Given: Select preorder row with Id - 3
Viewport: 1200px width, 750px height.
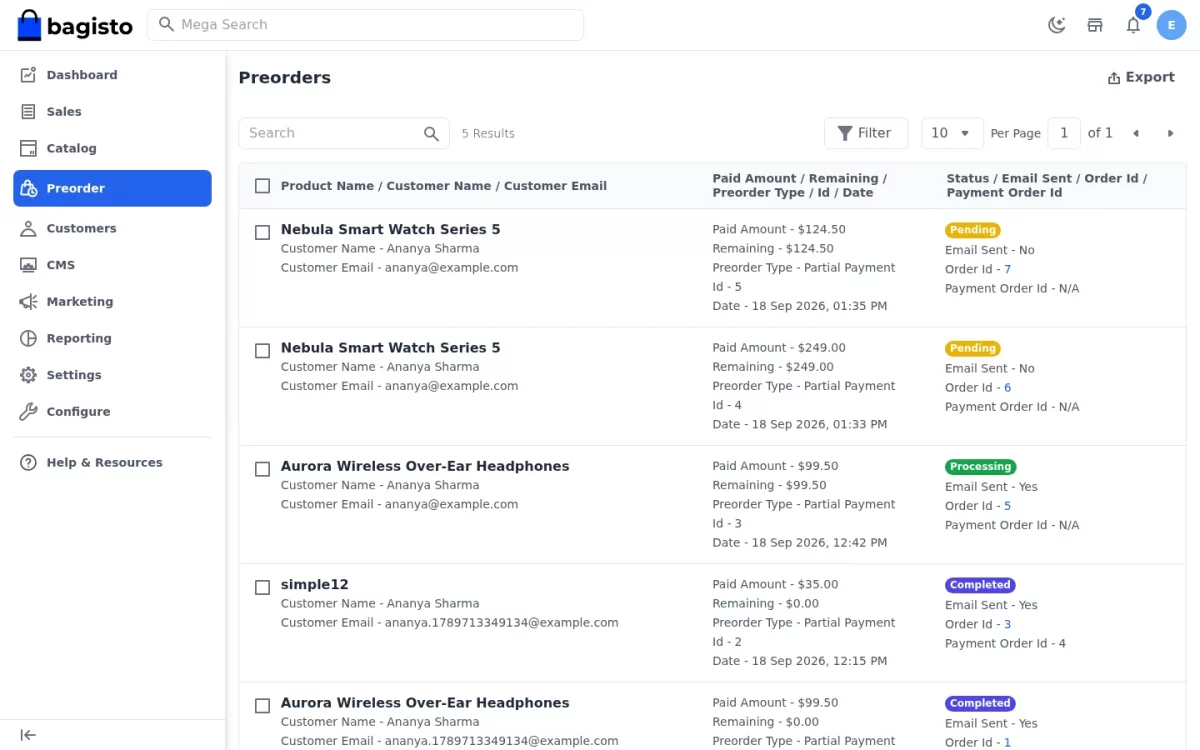Looking at the screenshot, I should (262, 469).
